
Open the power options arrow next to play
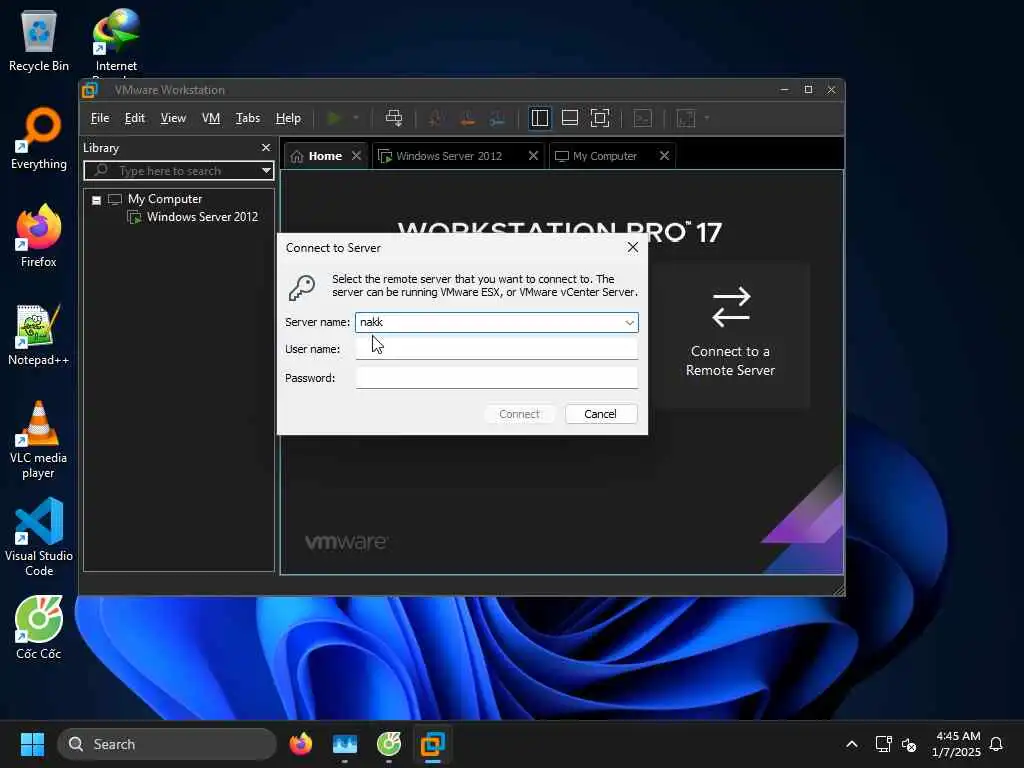coord(356,118)
